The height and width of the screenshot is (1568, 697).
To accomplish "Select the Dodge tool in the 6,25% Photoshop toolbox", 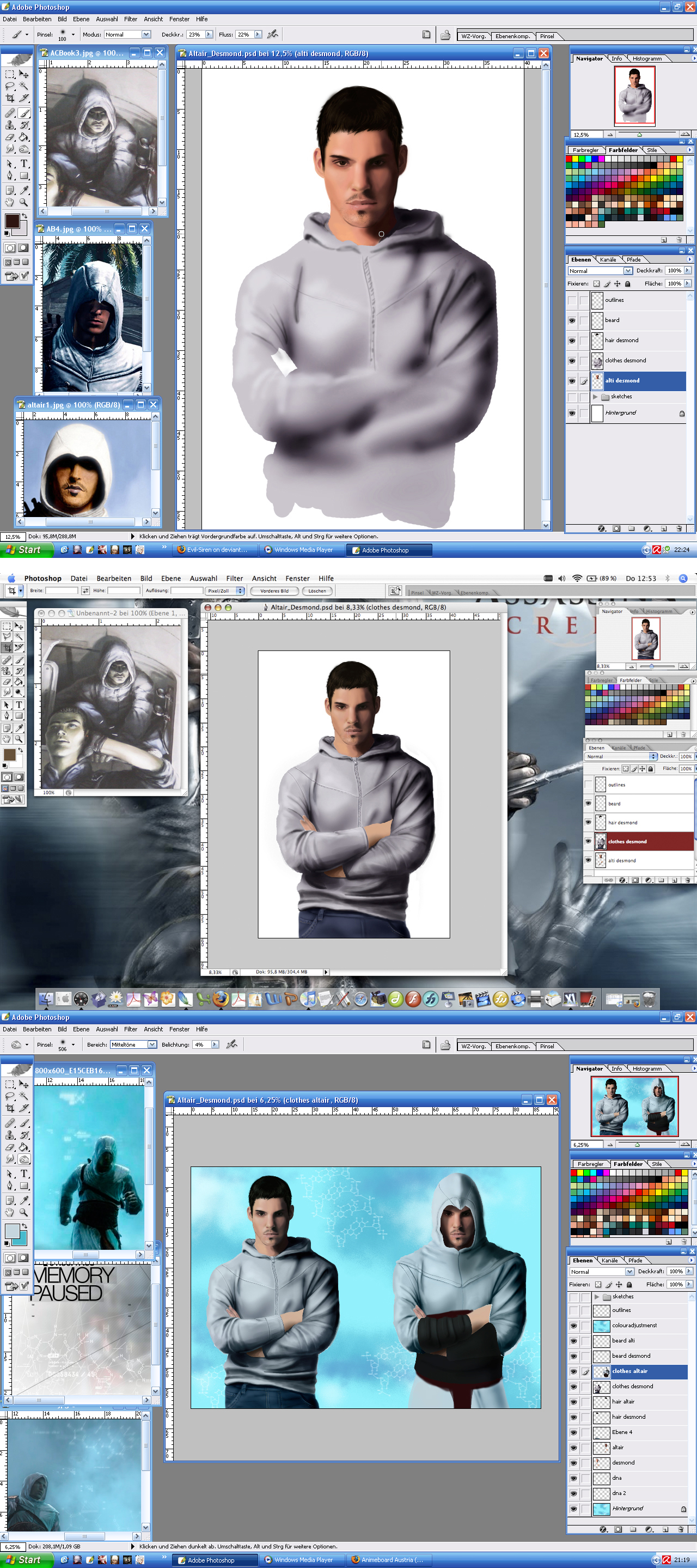I will pyautogui.click(x=24, y=1159).
